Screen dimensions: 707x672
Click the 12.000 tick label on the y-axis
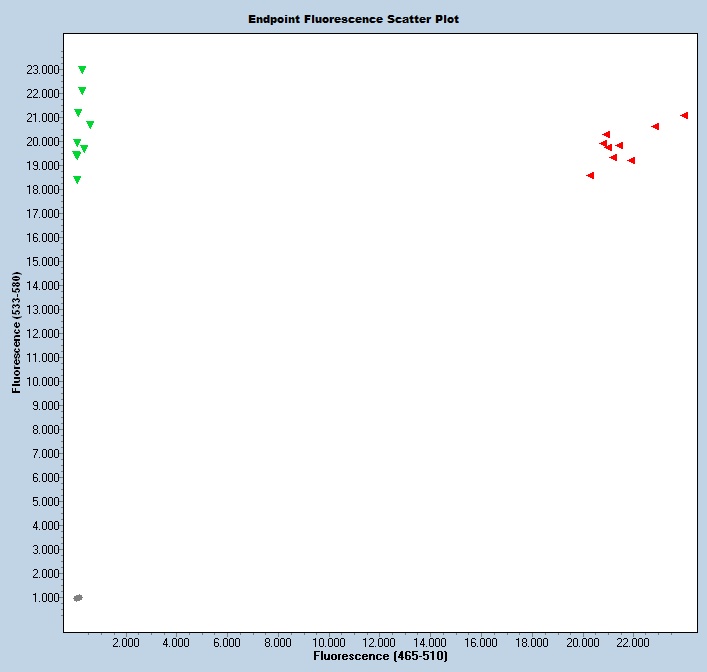coord(41,334)
